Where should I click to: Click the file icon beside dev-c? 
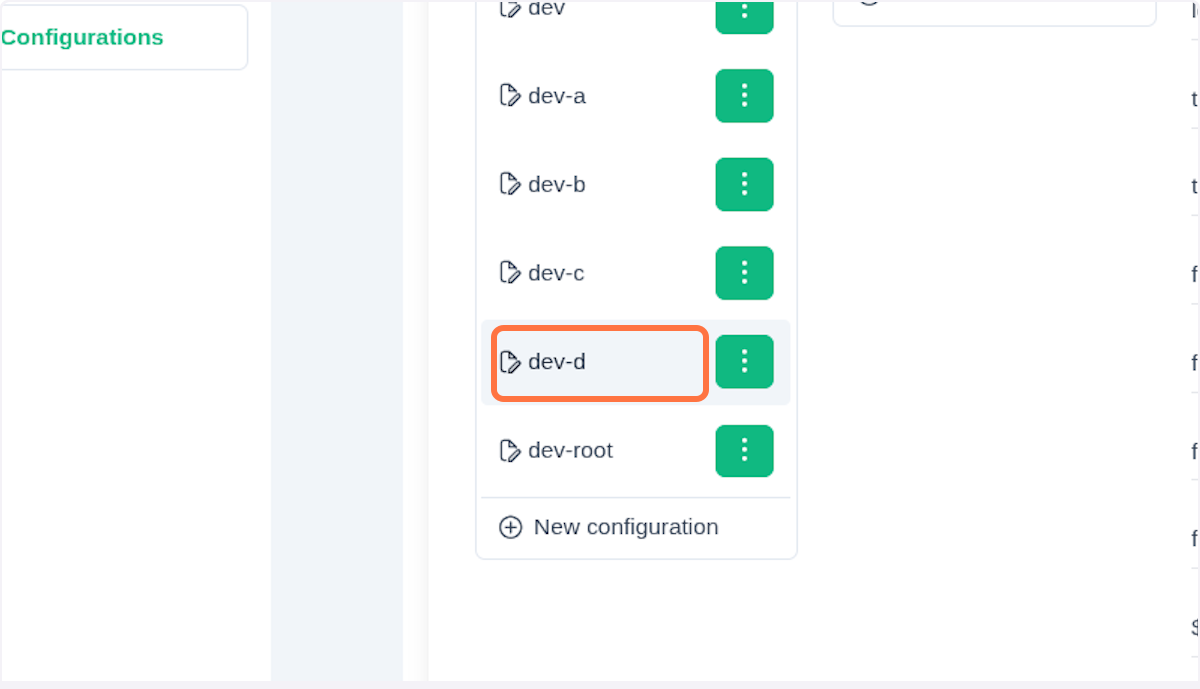tap(510, 272)
